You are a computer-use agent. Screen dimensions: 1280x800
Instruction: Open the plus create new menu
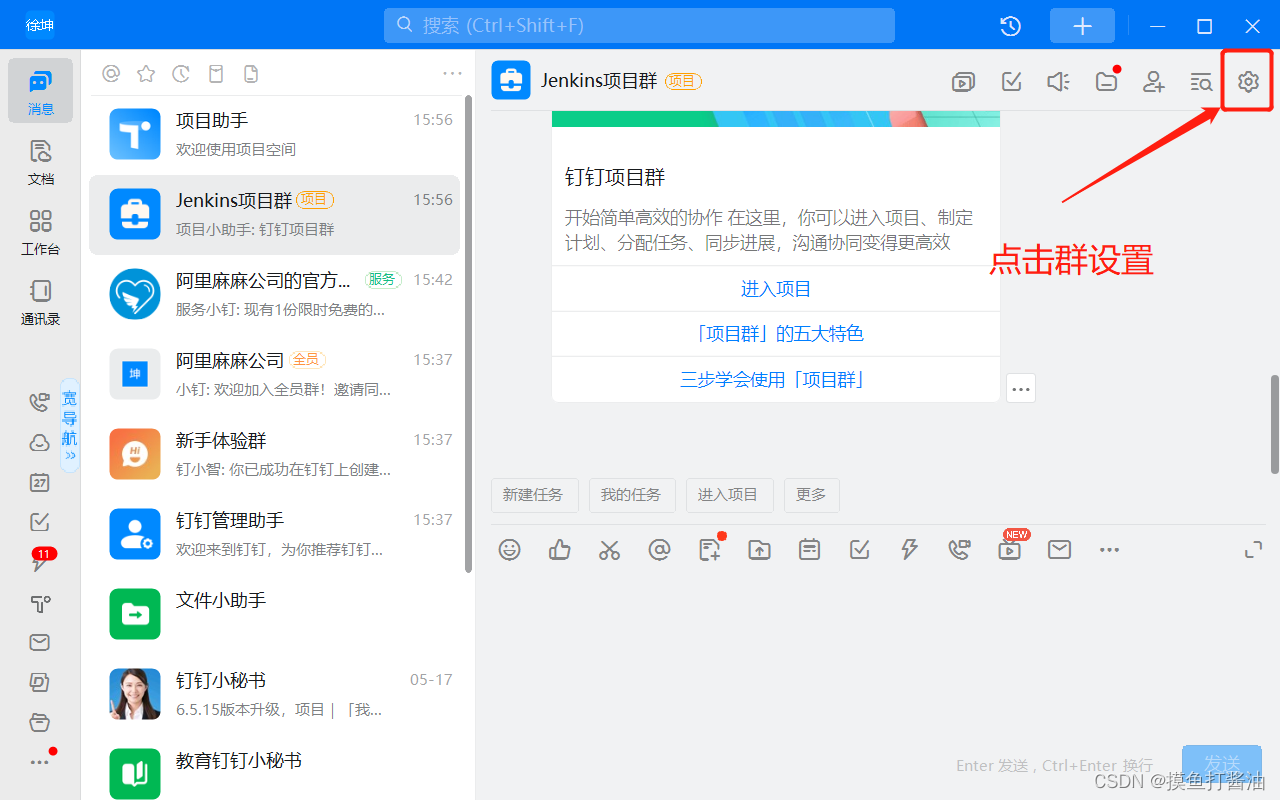[x=1083, y=26]
